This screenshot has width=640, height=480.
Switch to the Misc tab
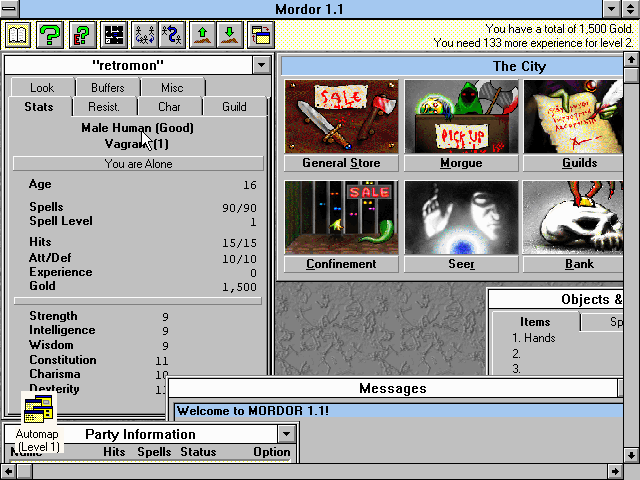click(x=172, y=87)
